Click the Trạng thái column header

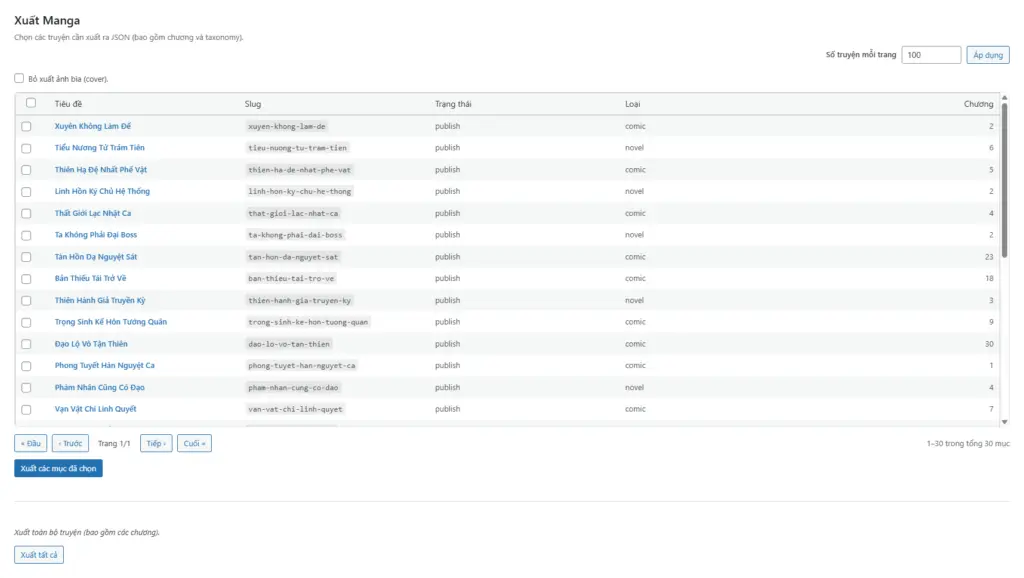coord(453,104)
